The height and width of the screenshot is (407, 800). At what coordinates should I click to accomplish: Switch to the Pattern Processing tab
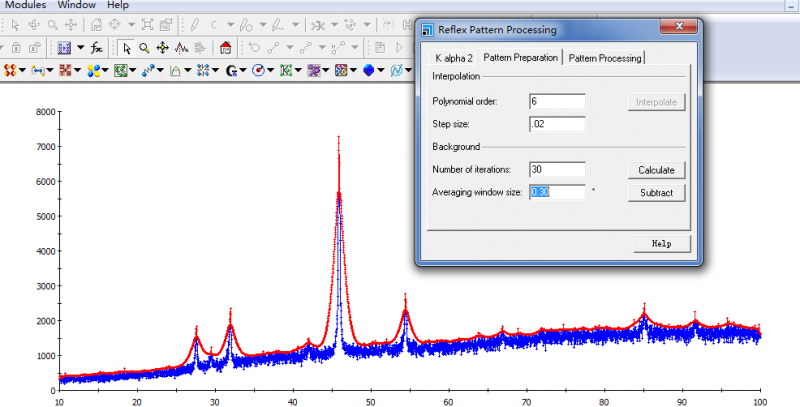click(605, 58)
